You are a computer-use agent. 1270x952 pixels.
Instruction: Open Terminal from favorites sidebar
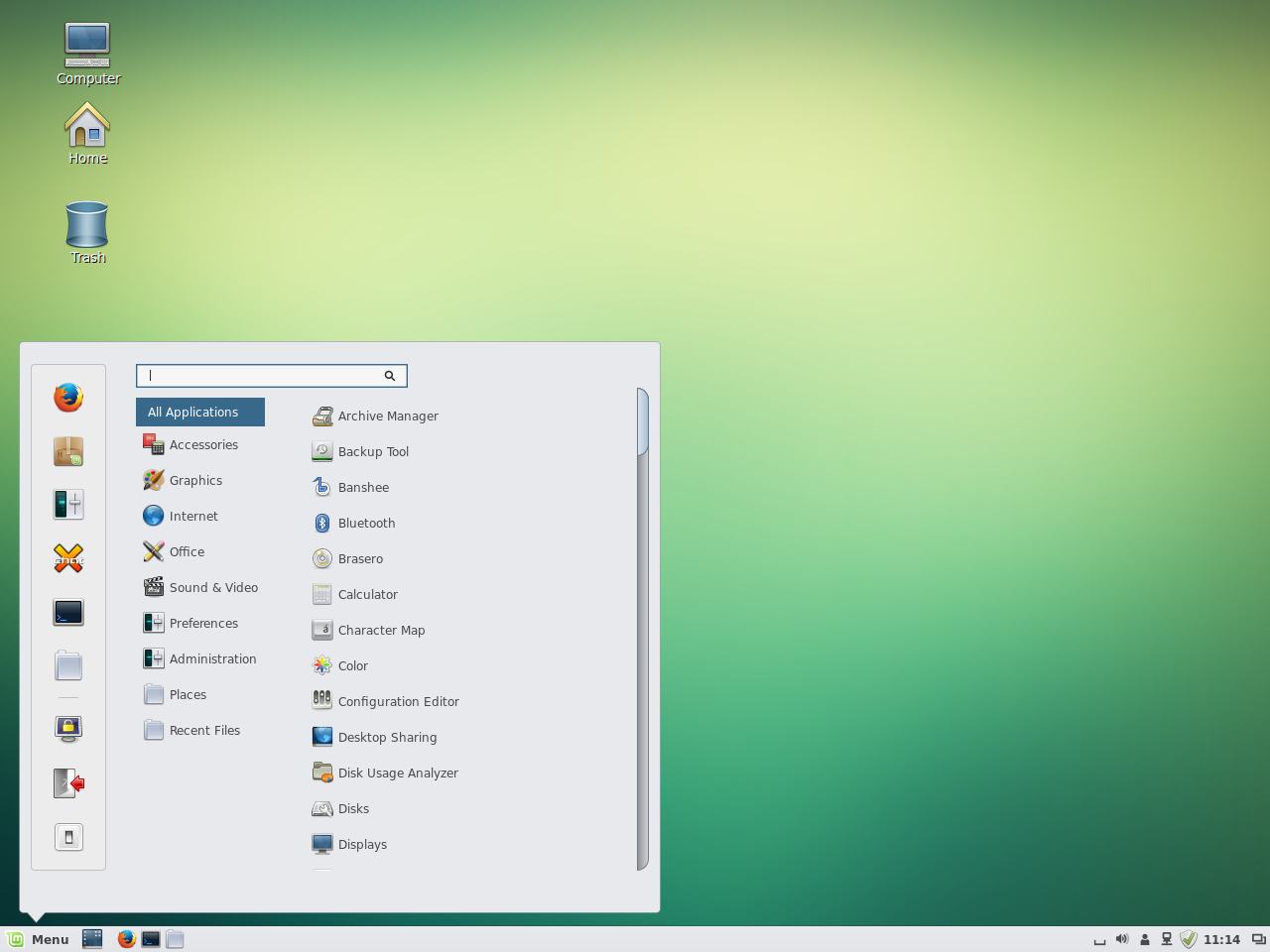click(68, 612)
